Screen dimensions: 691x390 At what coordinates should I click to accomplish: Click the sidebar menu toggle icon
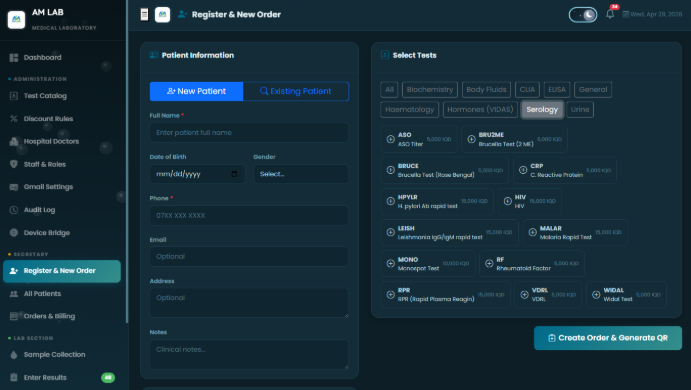144,15
